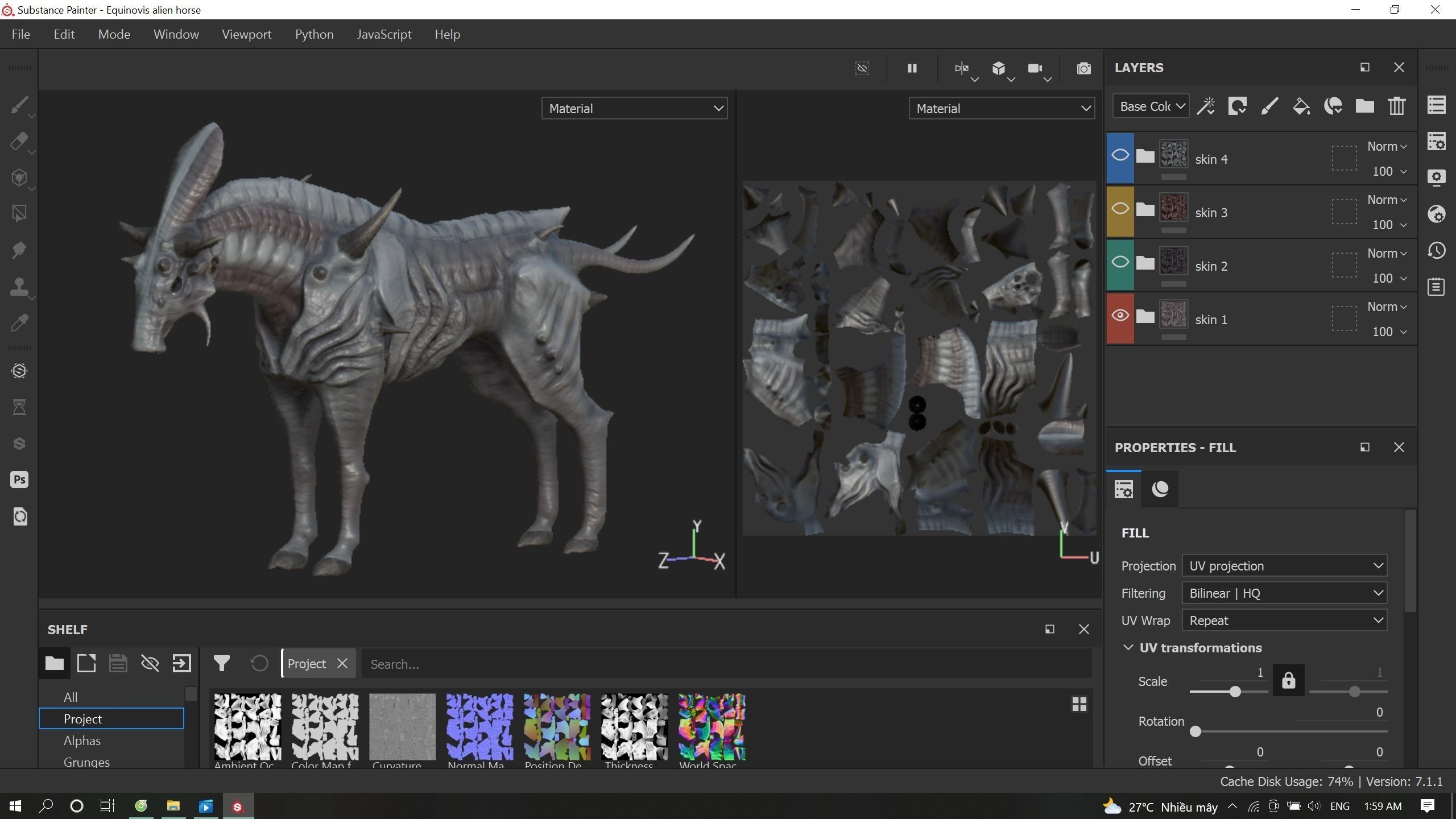Remove the Project filter tag

pyautogui.click(x=342, y=664)
